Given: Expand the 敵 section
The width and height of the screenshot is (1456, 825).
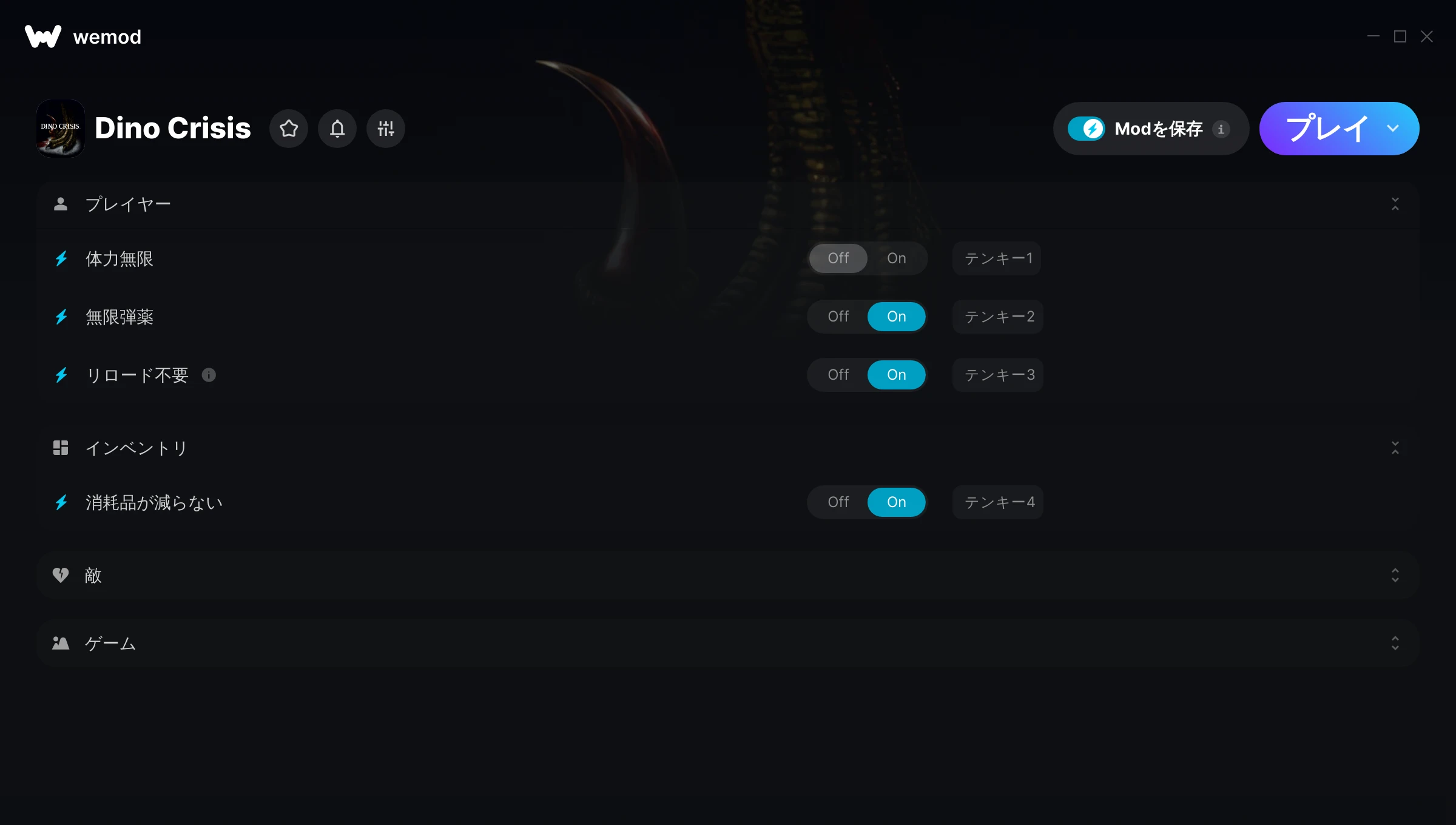Looking at the screenshot, I should coord(1395,575).
